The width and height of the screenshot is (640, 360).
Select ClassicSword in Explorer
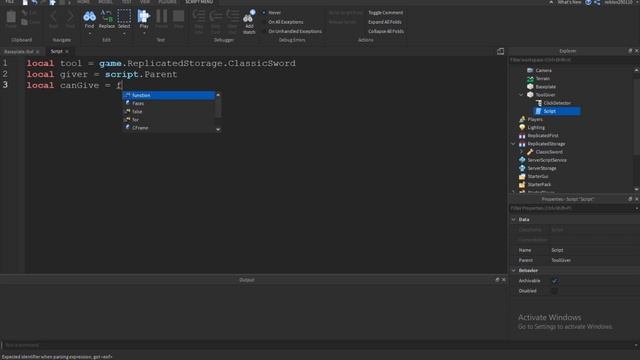(549, 152)
